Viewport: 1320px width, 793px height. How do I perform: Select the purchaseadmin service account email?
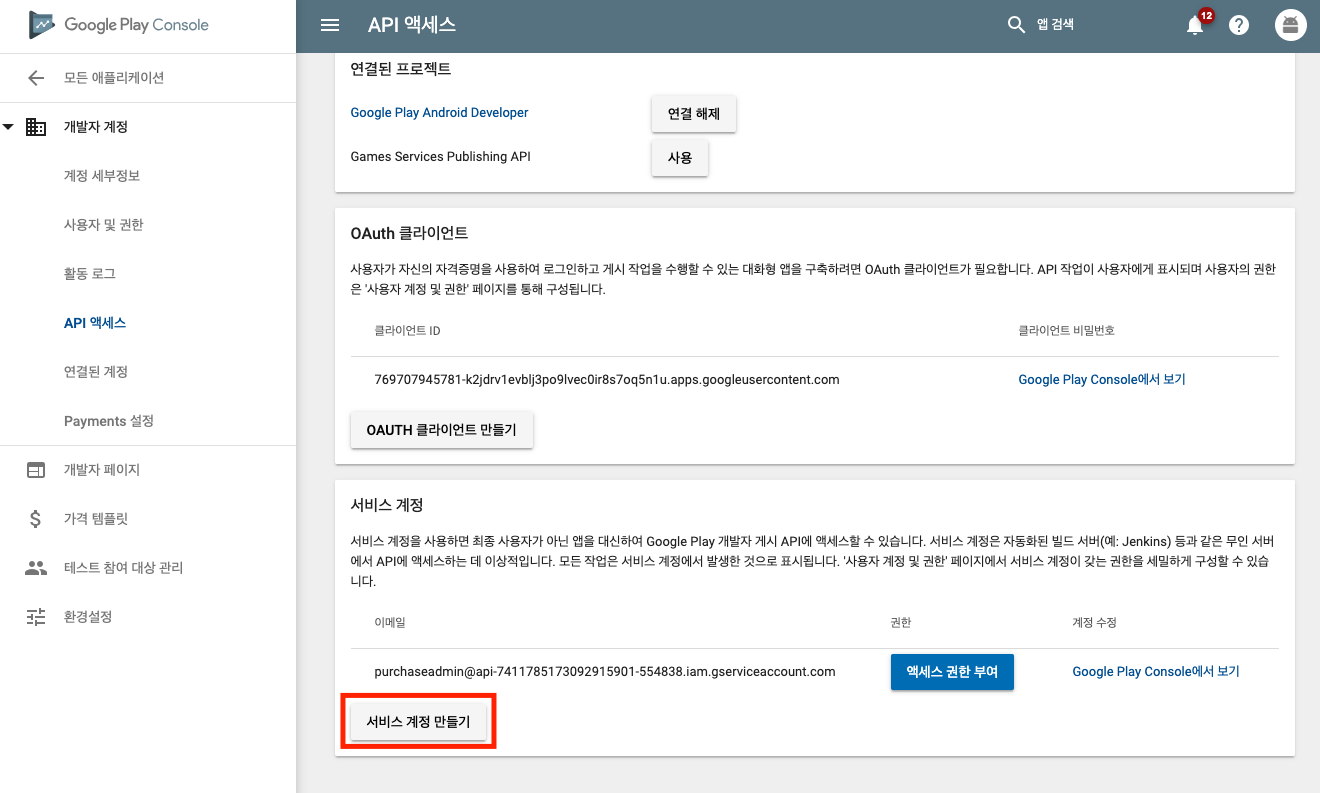click(x=605, y=672)
